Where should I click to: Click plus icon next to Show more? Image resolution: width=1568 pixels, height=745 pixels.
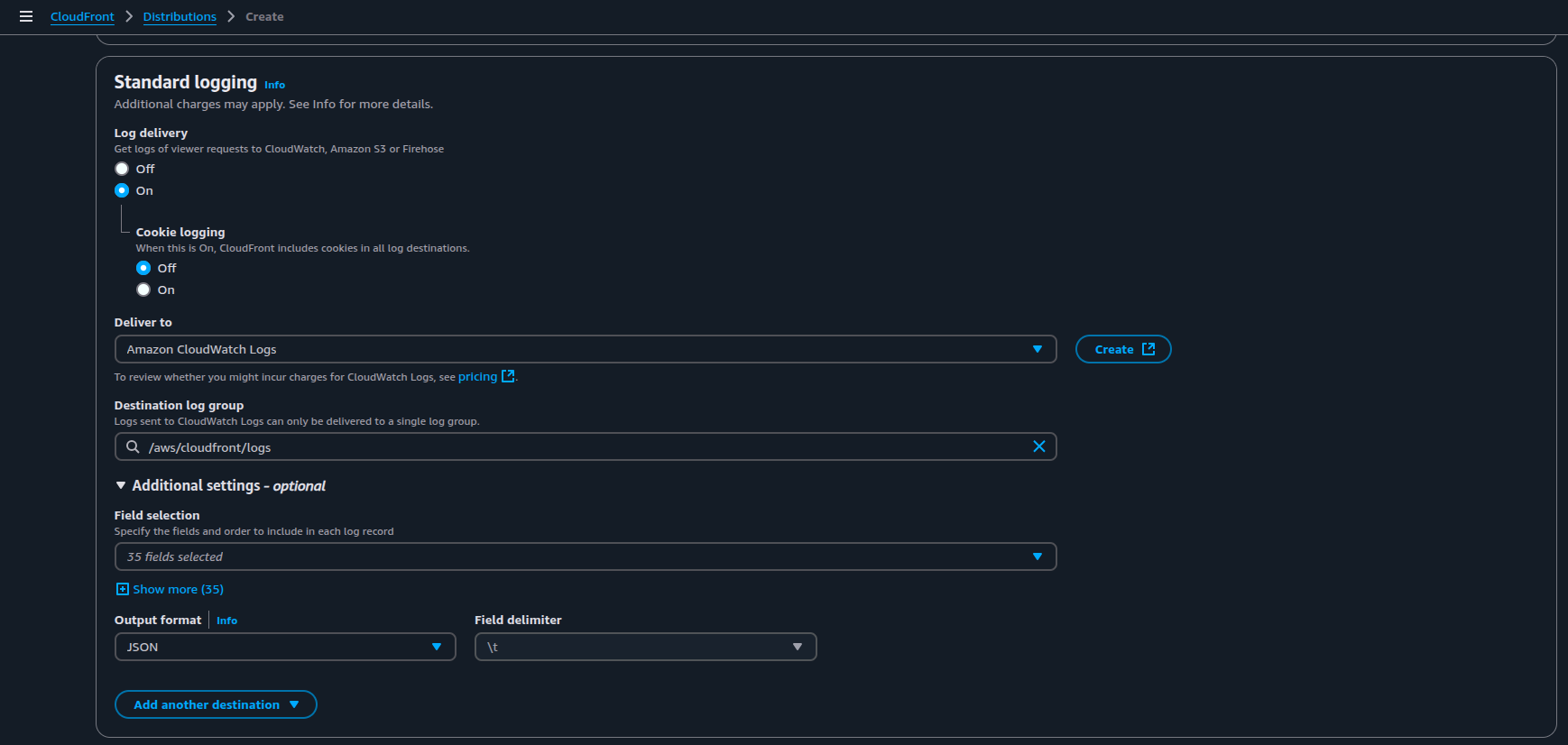point(123,589)
